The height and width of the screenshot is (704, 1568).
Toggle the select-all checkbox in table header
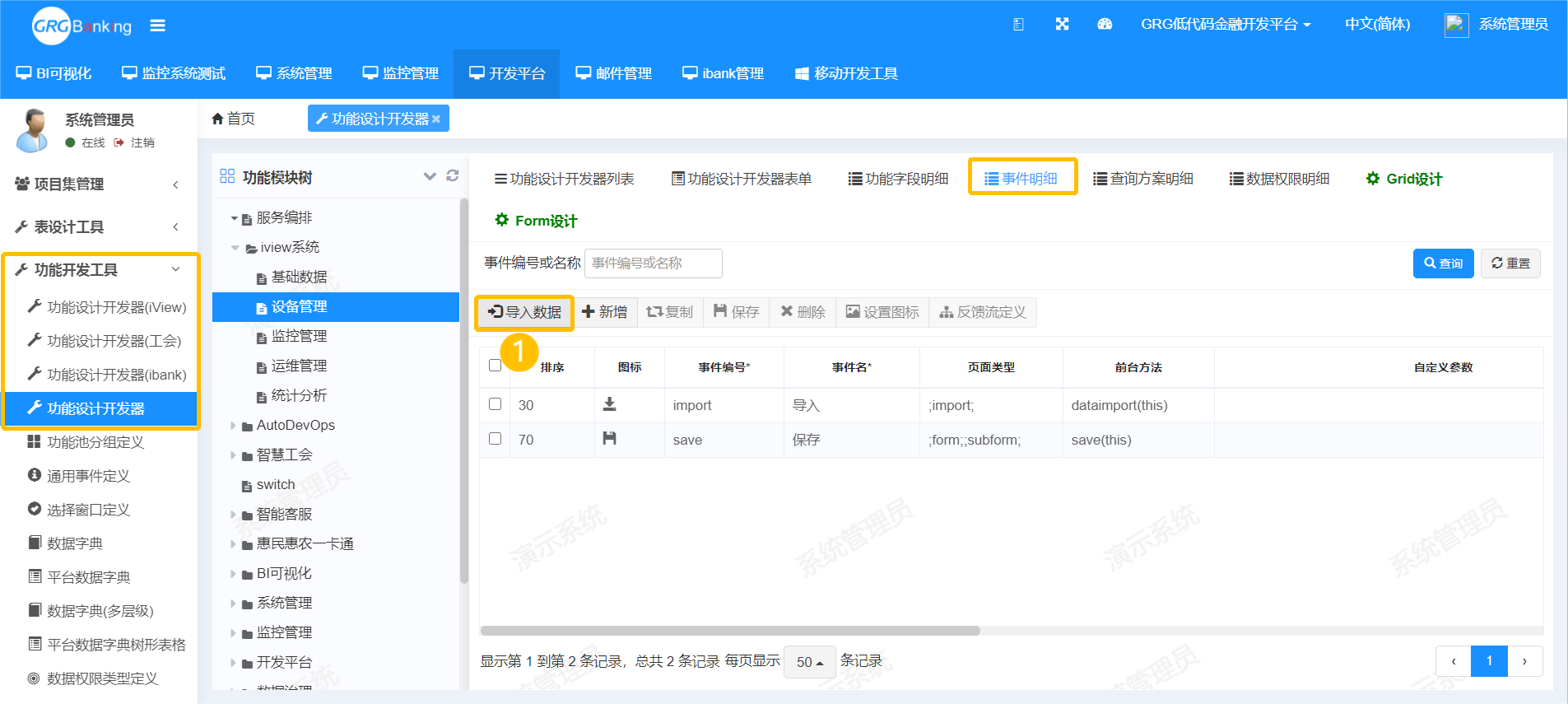pos(495,366)
